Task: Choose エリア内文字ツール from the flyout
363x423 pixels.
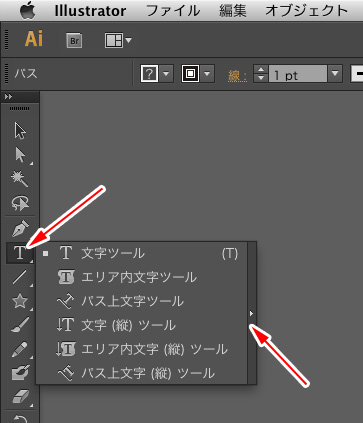Action: pyautogui.click(x=142, y=277)
